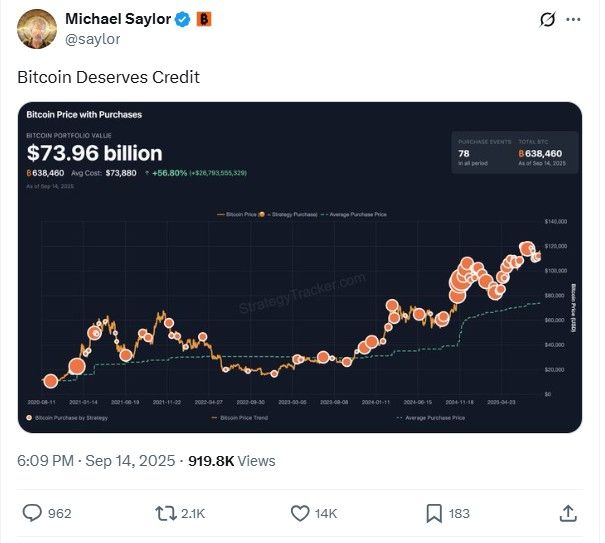The height and width of the screenshot is (543, 605).
Task: Click the $73.96 billion portfolio value
Action: pyautogui.click(x=95, y=153)
